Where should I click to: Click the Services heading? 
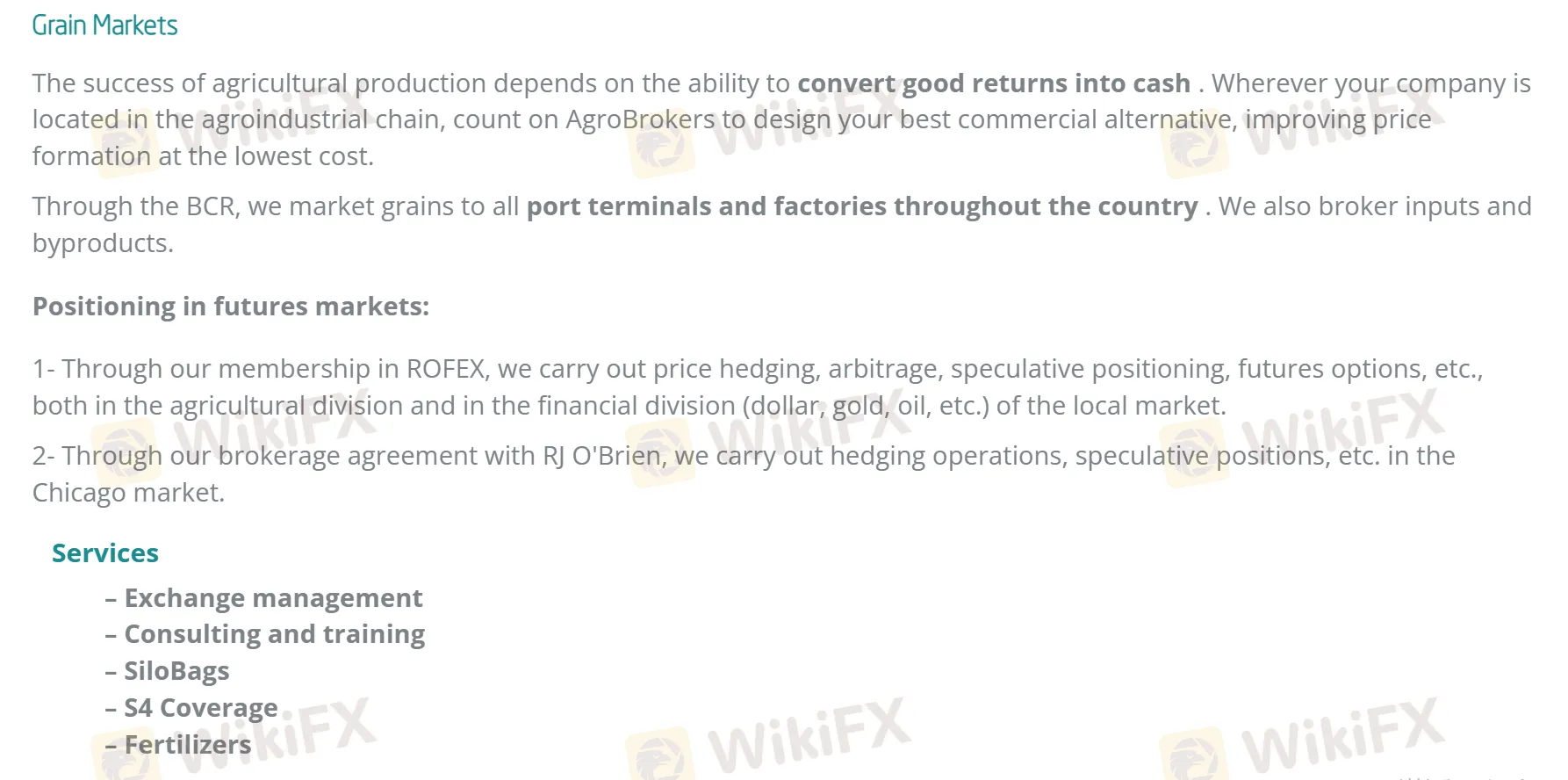point(105,553)
